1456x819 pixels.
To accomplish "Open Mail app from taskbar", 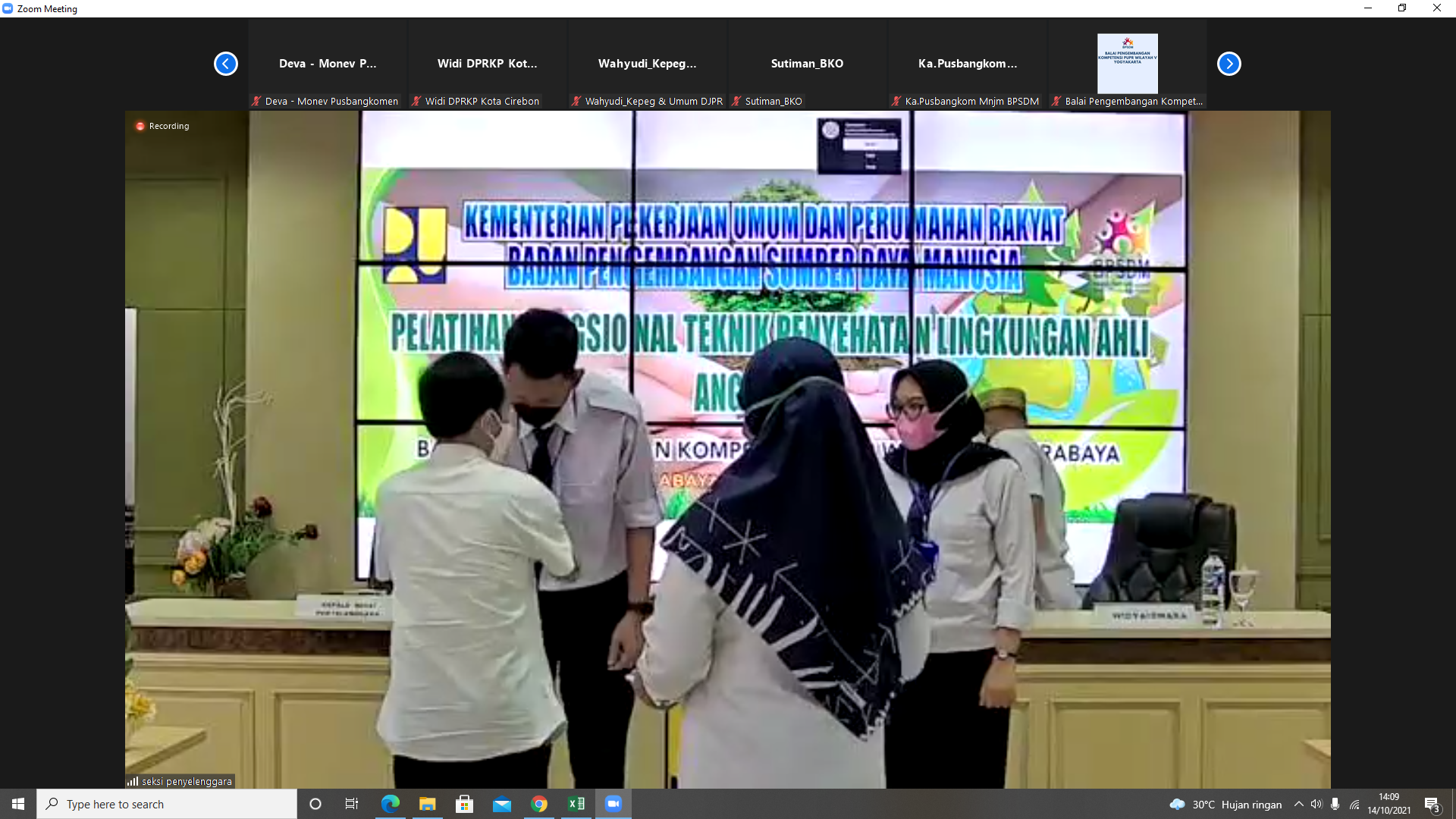I will tap(502, 804).
